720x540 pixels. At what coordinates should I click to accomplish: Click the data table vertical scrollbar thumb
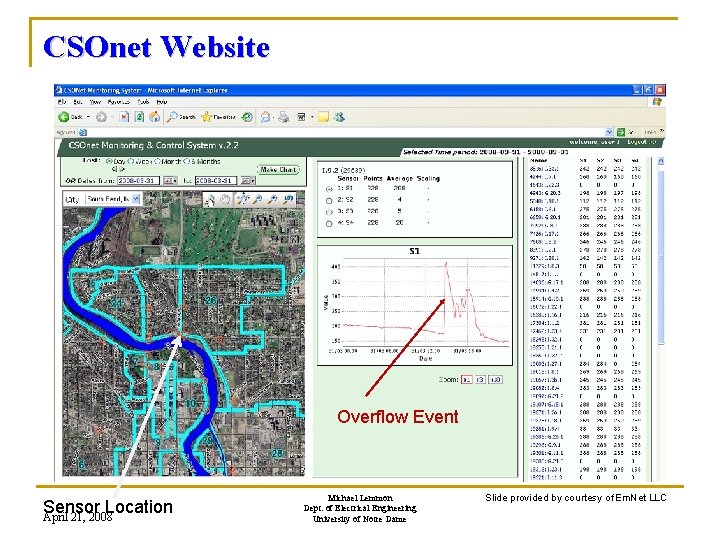[661, 257]
